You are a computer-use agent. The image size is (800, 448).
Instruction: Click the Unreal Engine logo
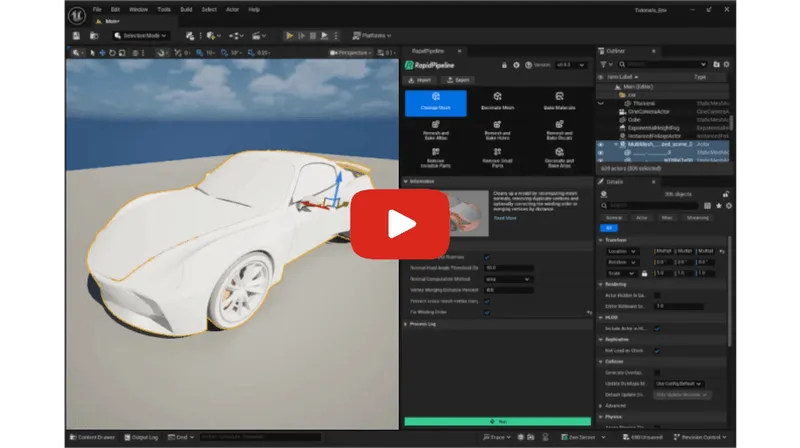tap(77, 15)
